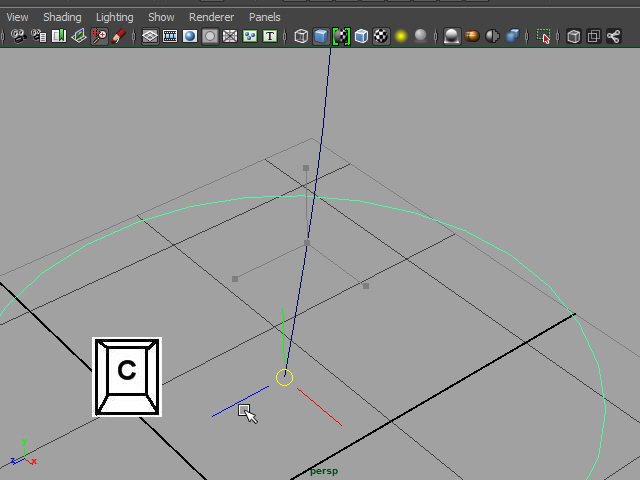The width and height of the screenshot is (640, 480).
Task: Toggle the Depth of Field icon
Action: click(x=512, y=36)
